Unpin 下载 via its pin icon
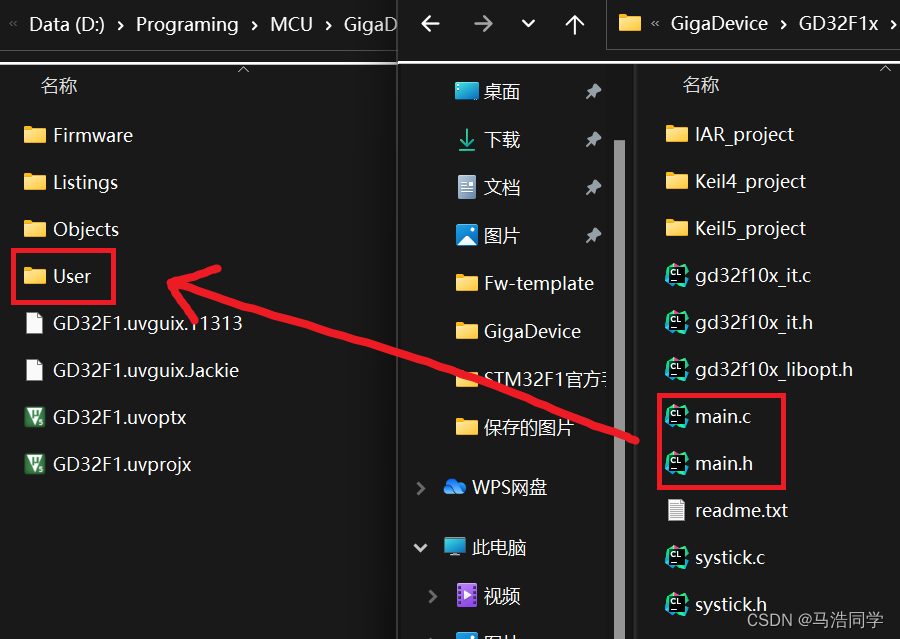900x639 pixels. 593,140
